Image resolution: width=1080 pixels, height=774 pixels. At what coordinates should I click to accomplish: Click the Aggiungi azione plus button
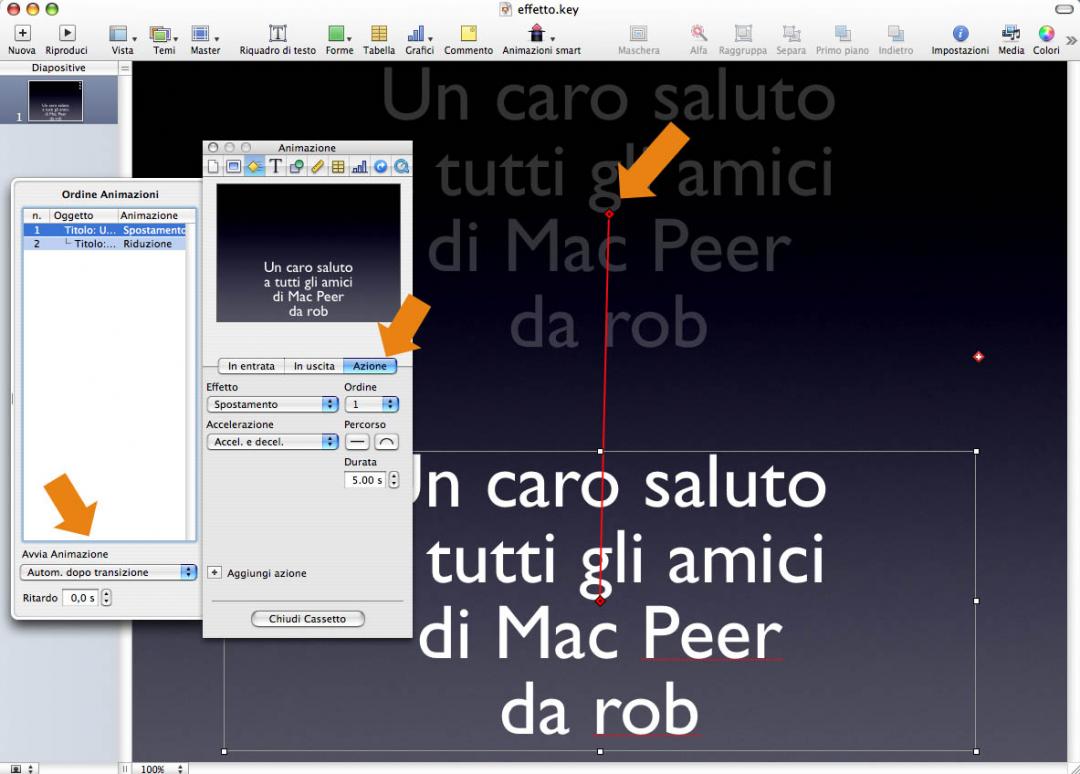[214, 572]
